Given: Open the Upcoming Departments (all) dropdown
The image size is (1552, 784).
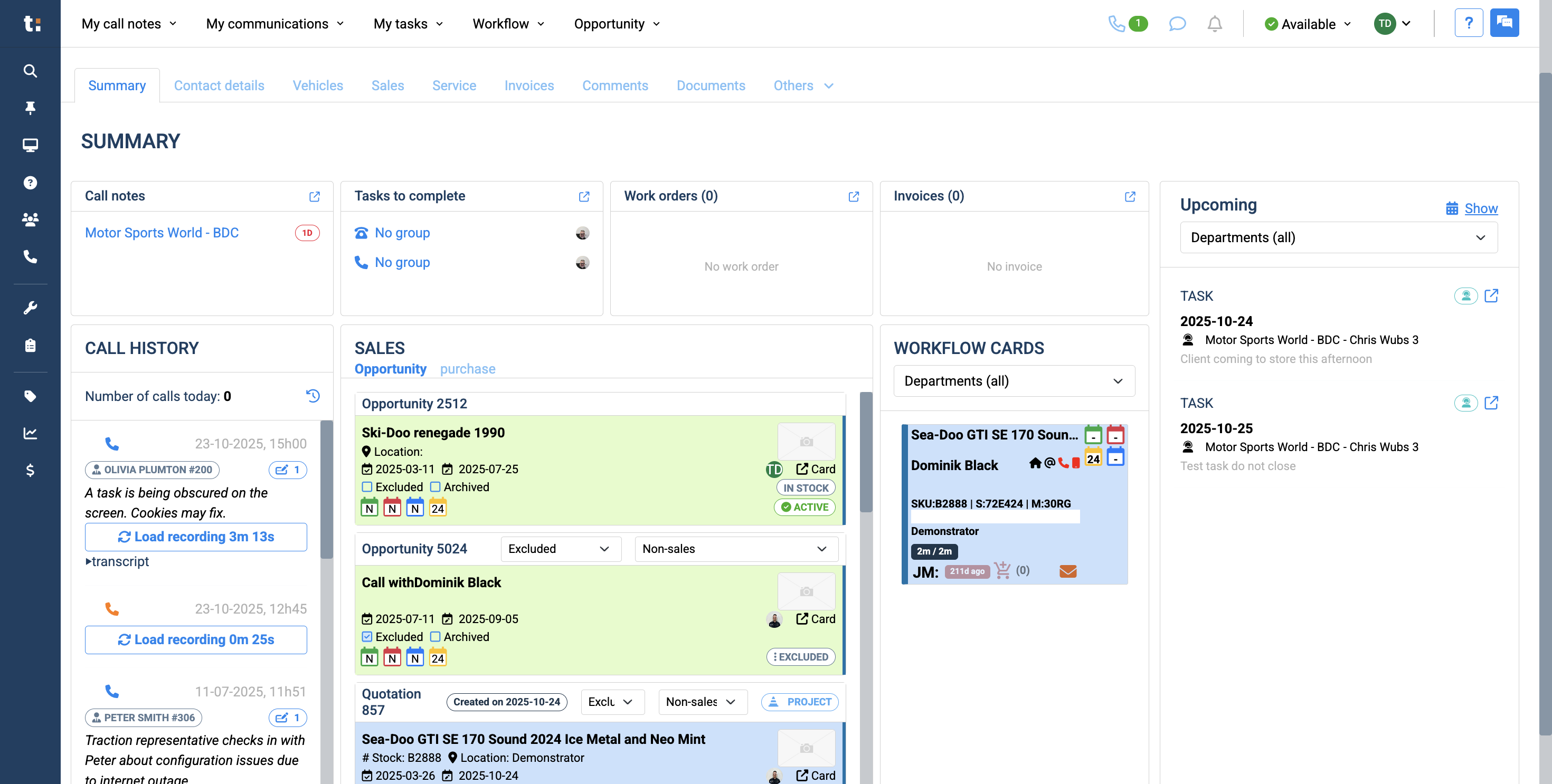Looking at the screenshot, I should 1338,237.
